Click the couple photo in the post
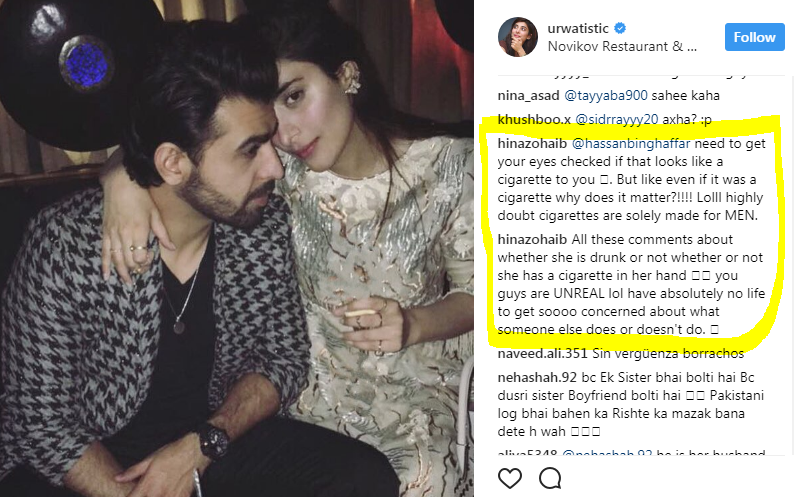This screenshot has width=794, height=497. point(237,248)
